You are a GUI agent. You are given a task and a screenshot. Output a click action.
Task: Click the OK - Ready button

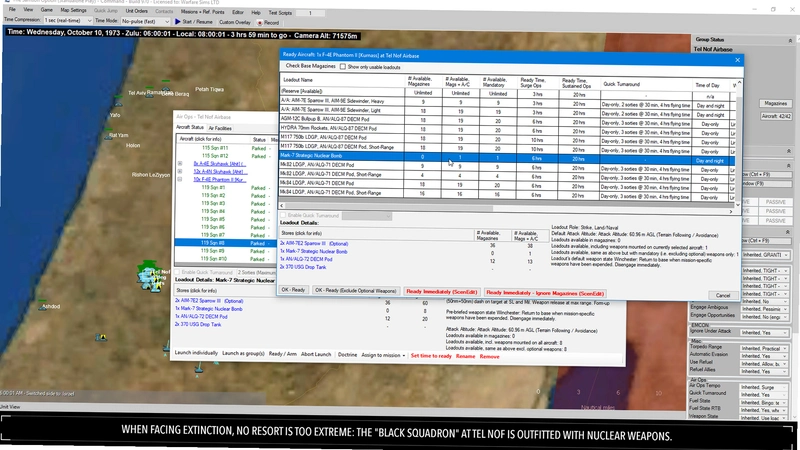[x=293, y=290]
